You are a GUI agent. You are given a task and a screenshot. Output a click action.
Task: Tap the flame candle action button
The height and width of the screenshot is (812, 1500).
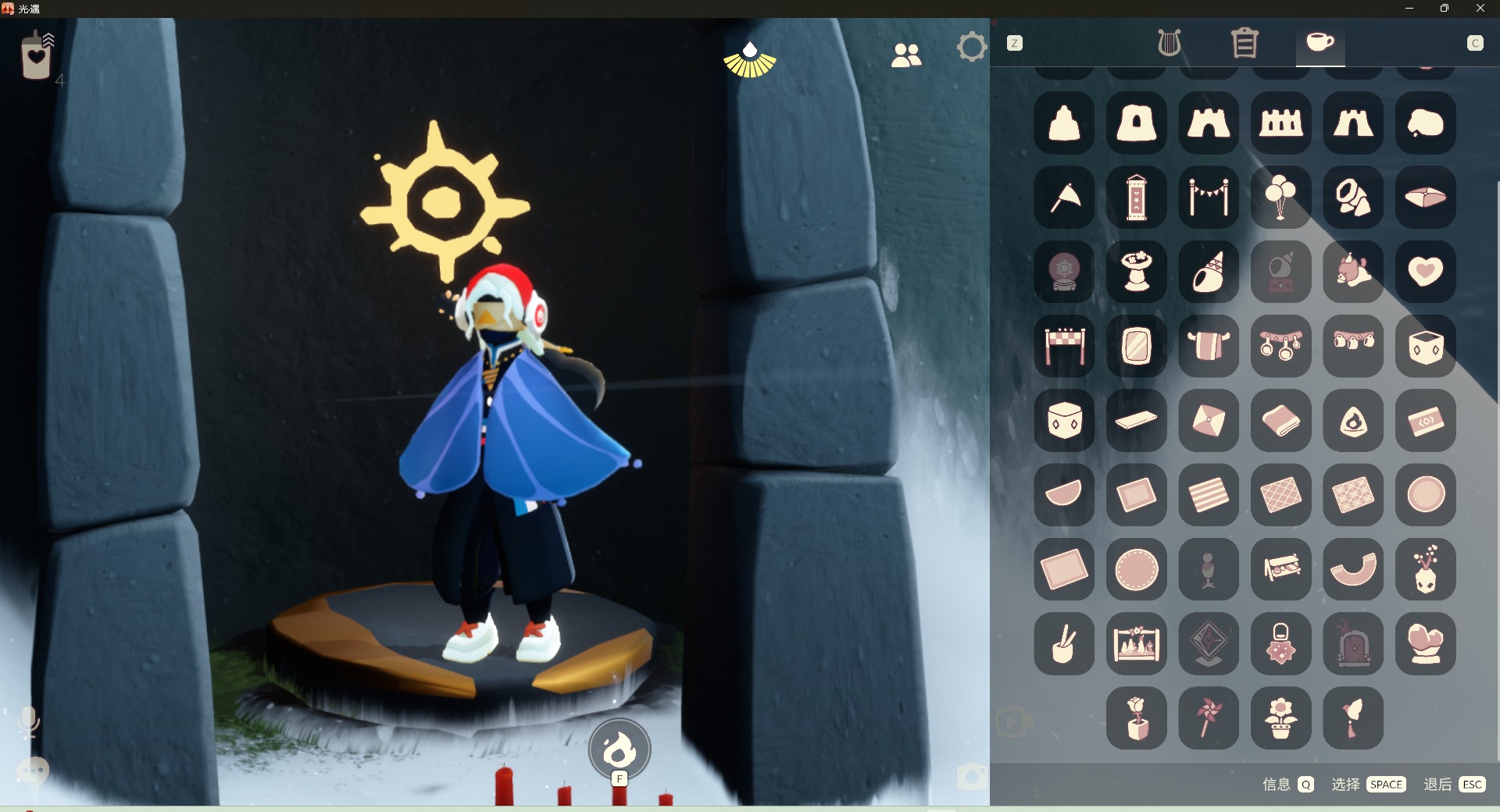tap(620, 749)
